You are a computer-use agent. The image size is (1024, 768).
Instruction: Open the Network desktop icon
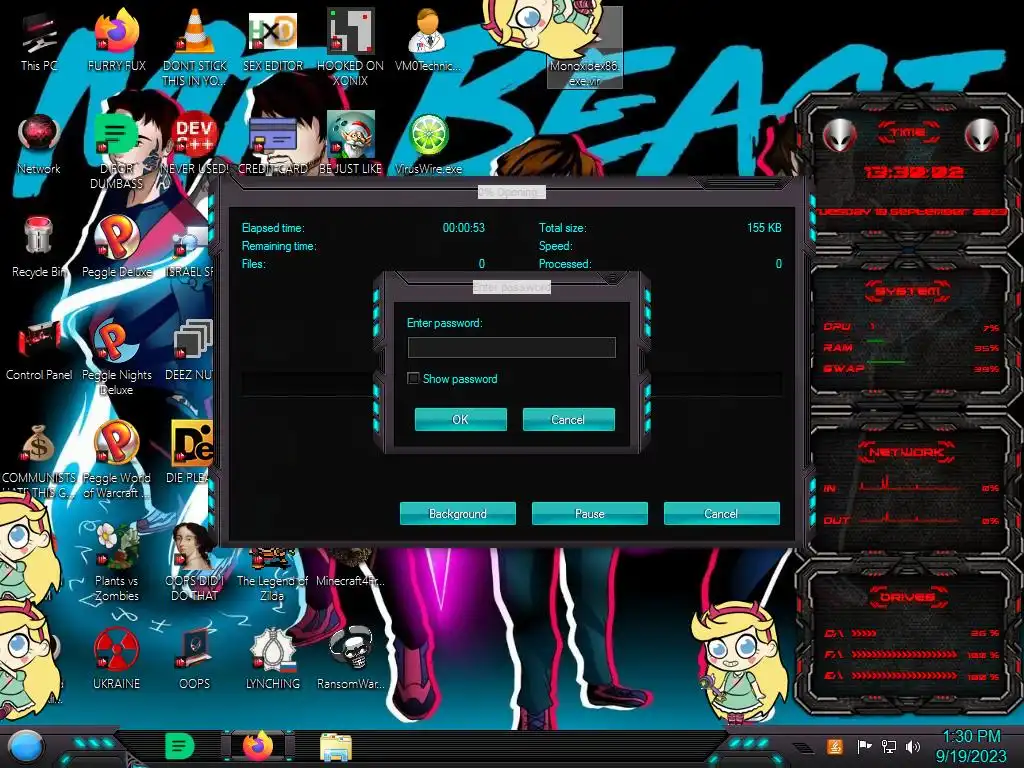click(39, 144)
